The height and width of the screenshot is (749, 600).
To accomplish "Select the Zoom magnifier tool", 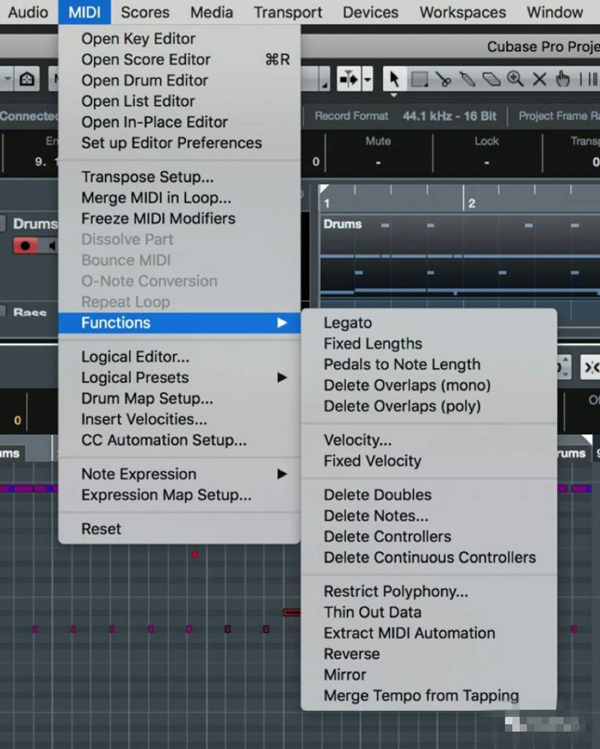I will click(x=515, y=79).
